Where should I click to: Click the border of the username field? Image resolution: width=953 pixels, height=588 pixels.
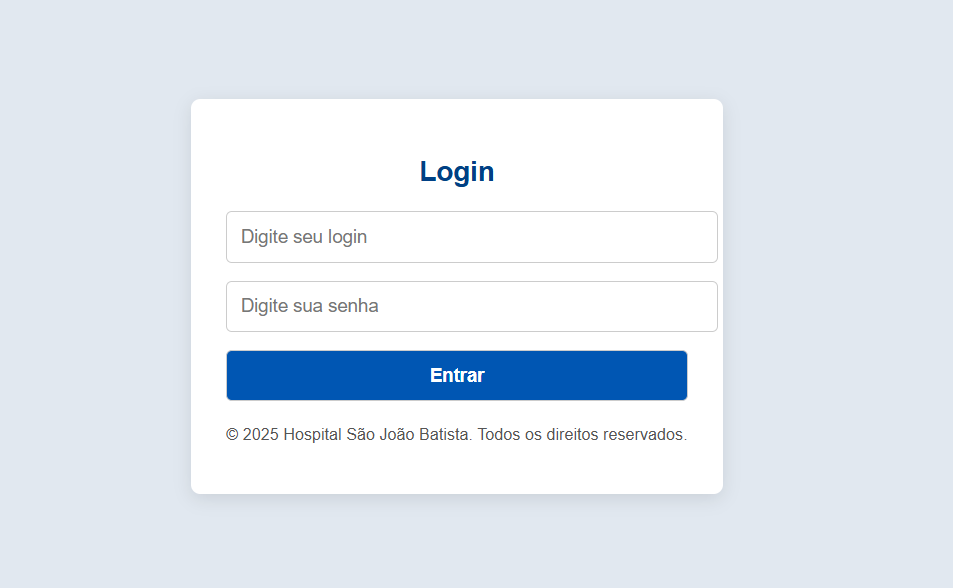(471, 212)
